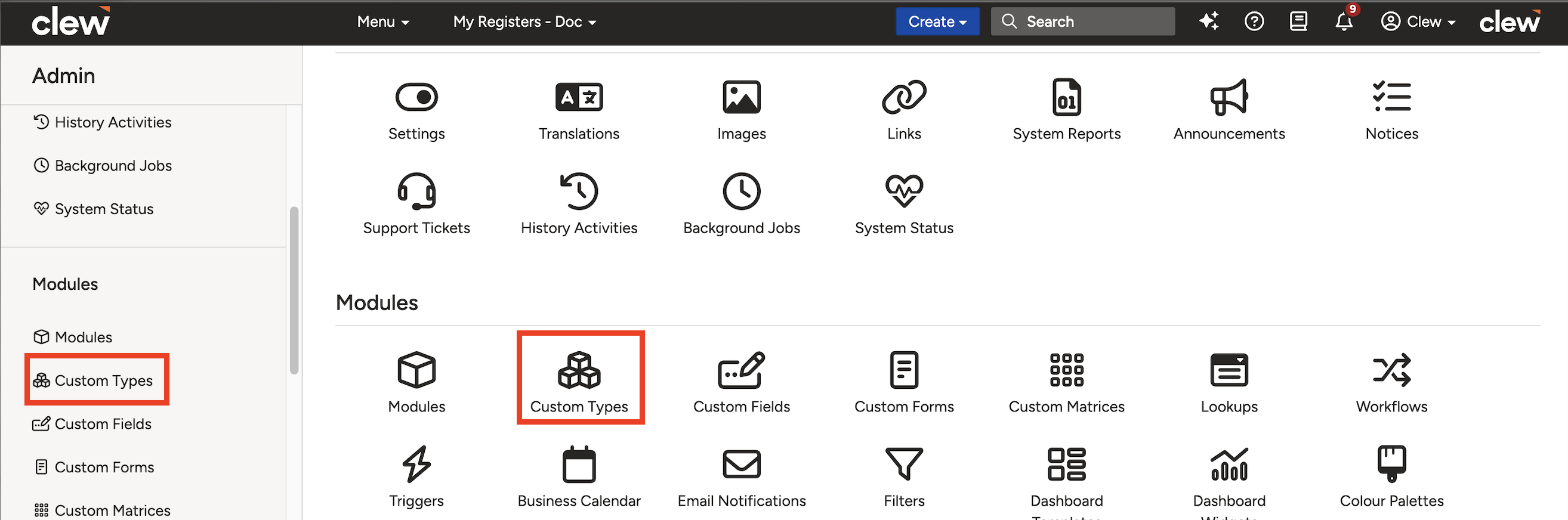This screenshot has width=1568, height=520.
Task: Open the Workflows shuffle icon
Action: [x=1391, y=370]
